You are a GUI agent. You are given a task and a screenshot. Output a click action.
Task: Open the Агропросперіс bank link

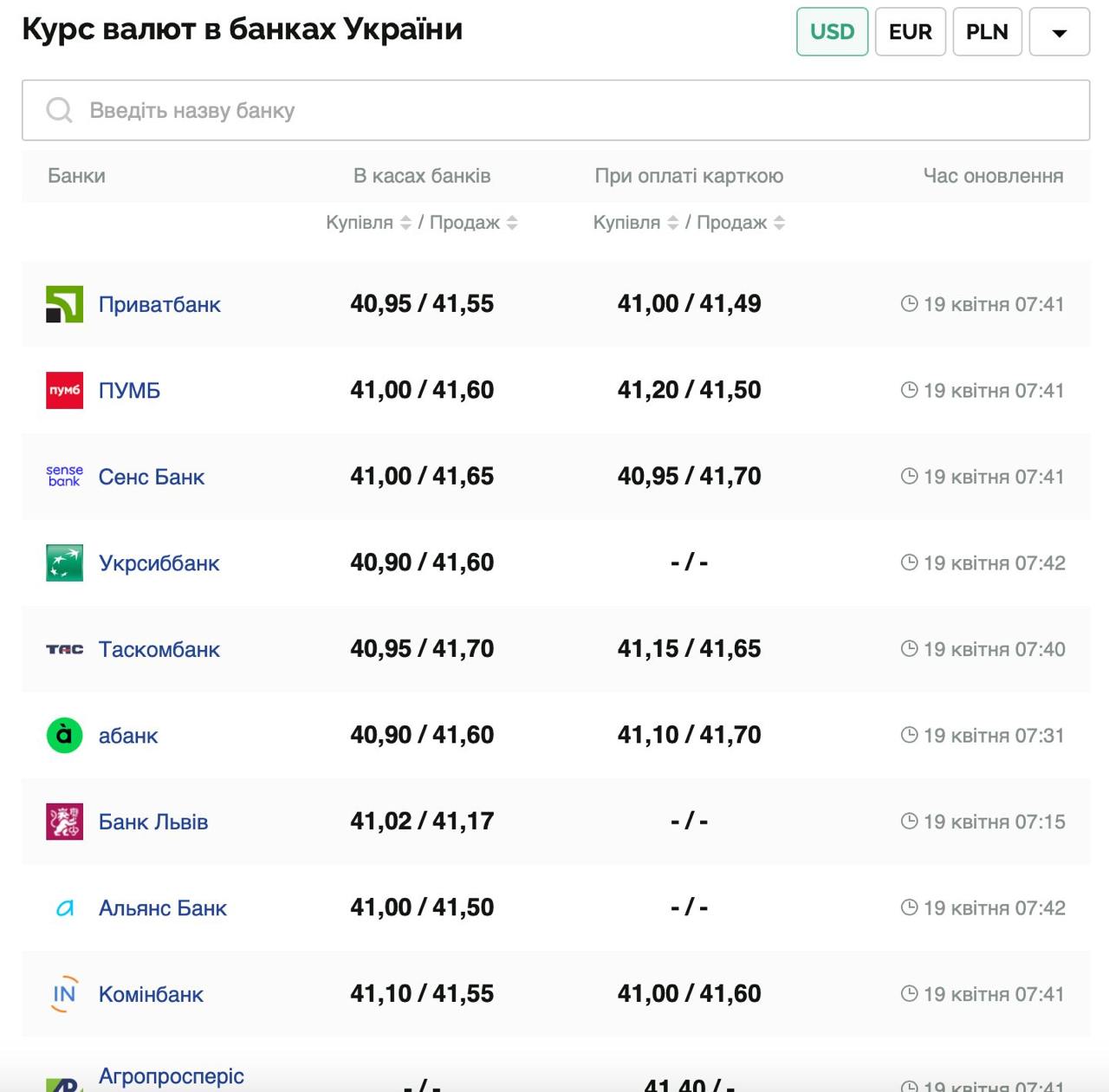point(171,1076)
